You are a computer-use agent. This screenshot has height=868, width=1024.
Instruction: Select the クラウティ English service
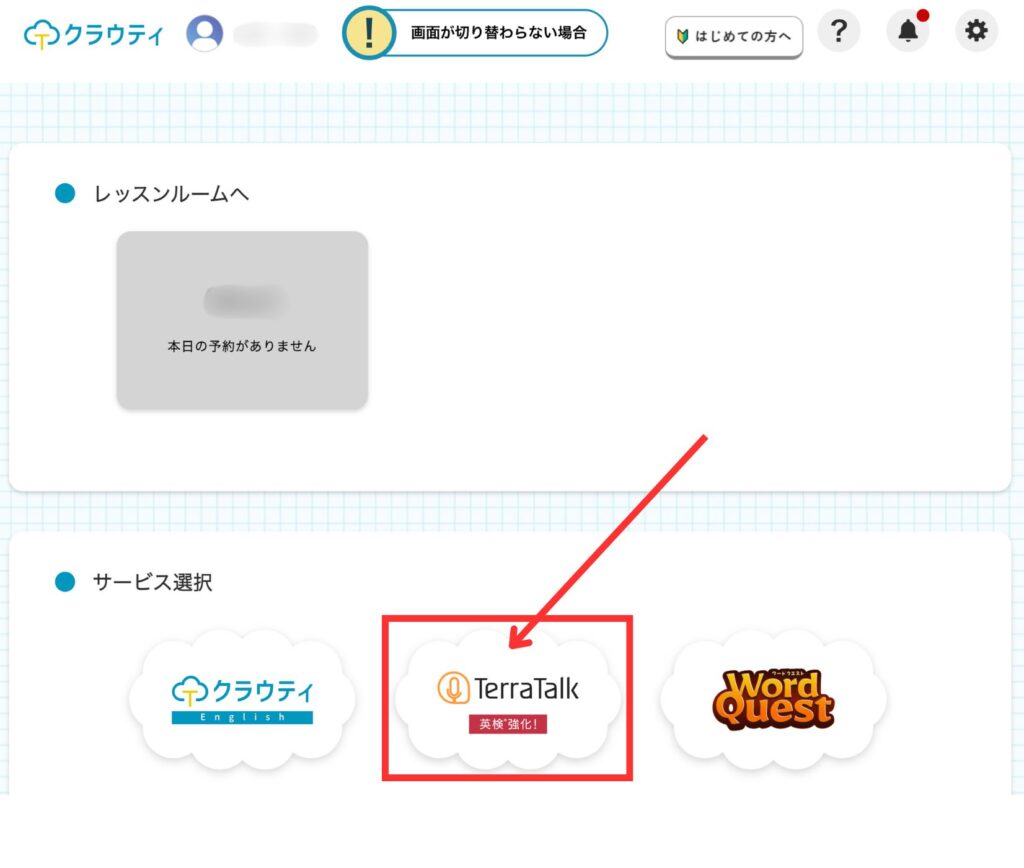242,699
